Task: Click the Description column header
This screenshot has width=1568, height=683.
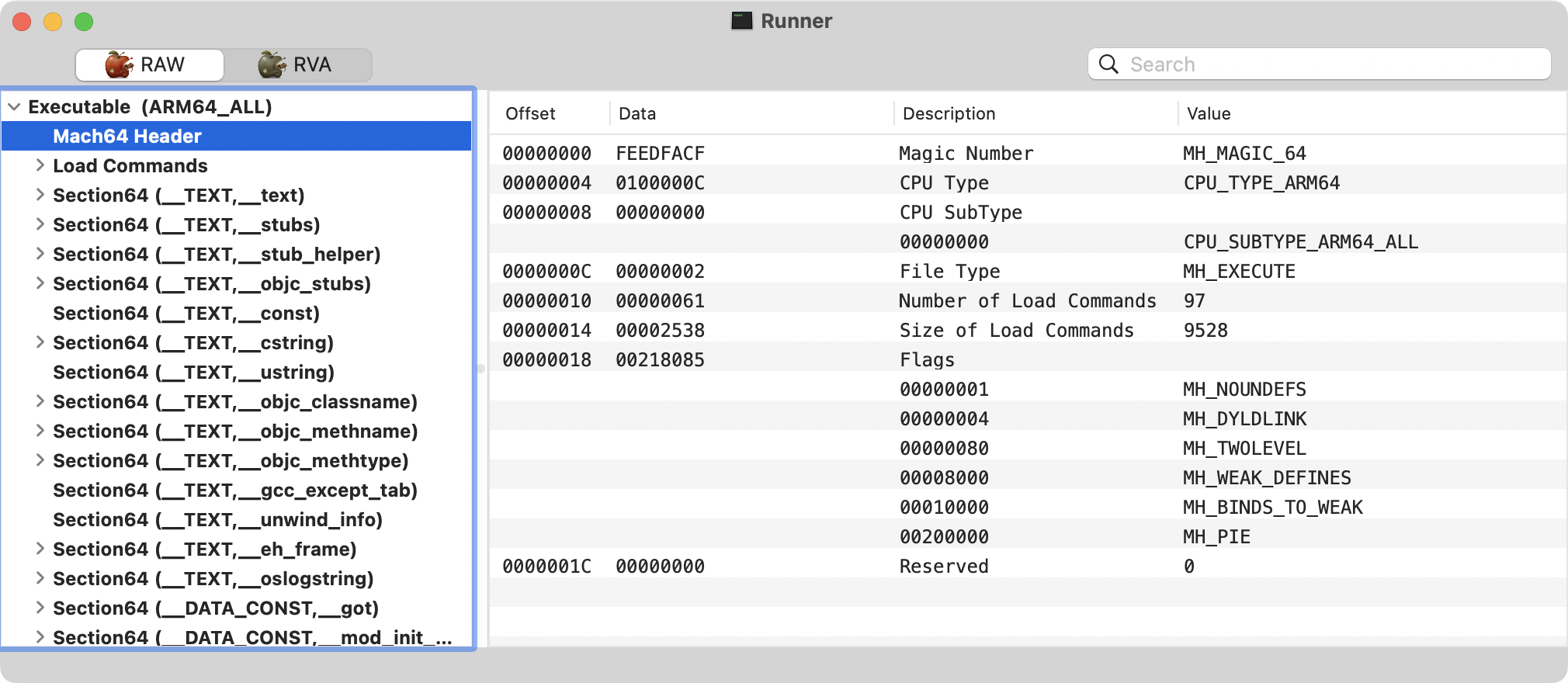Action: 949,114
